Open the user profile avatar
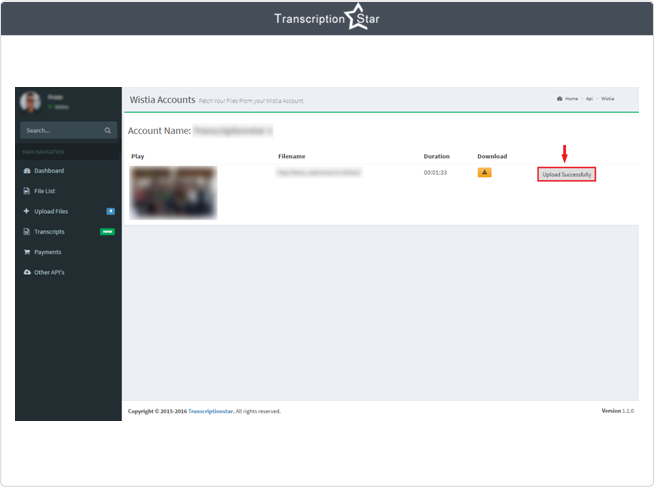Image resolution: width=654 pixels, height=487 pixels. click(x=30, y=102)
